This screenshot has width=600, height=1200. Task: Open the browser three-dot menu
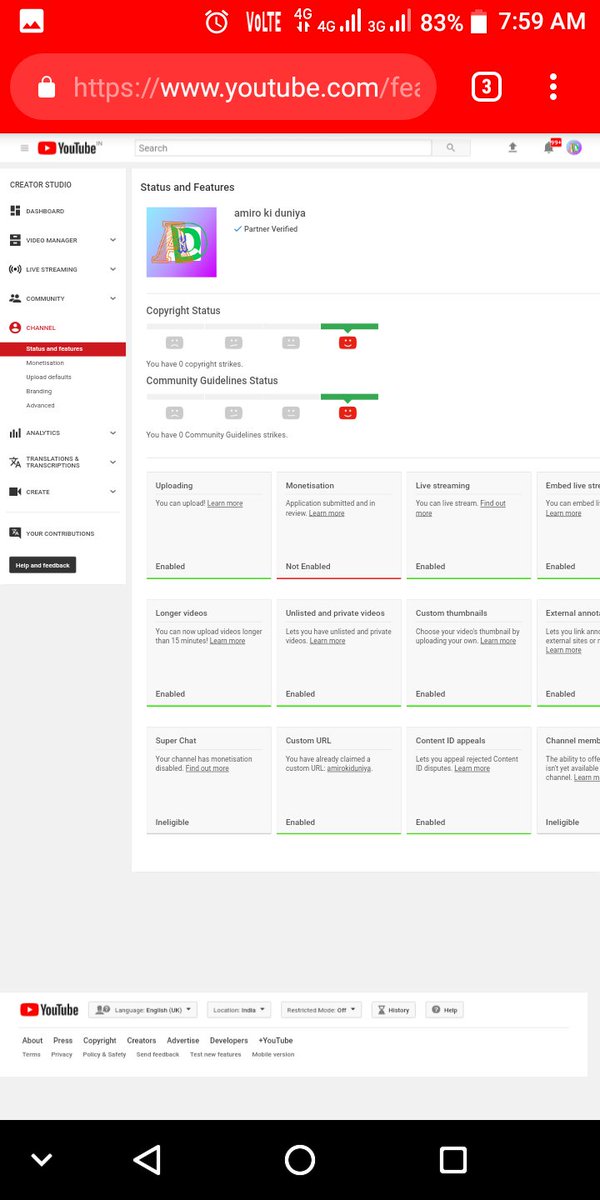[553, 87]
